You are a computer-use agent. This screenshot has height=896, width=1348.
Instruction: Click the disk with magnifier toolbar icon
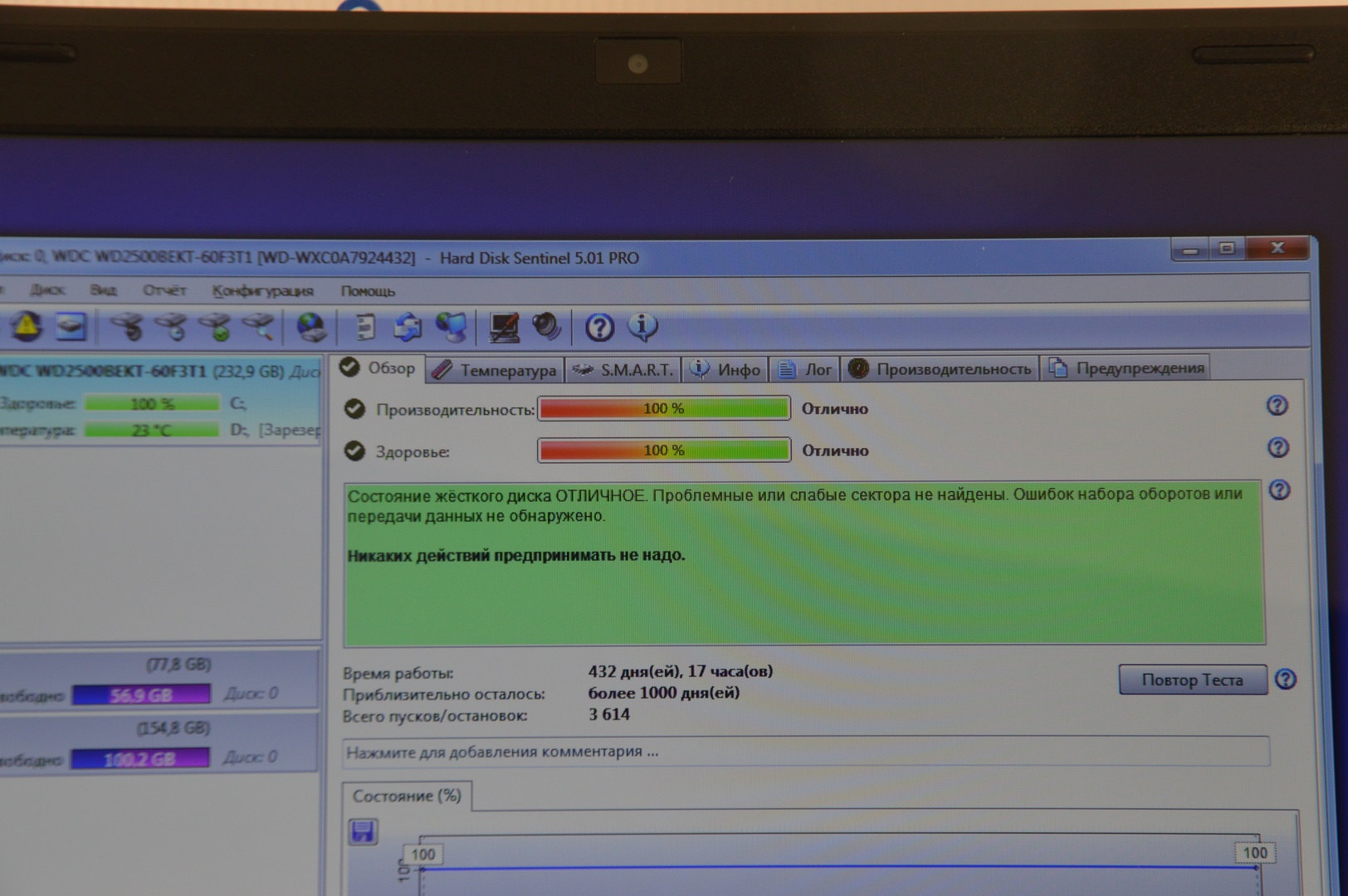pos(259,327)
